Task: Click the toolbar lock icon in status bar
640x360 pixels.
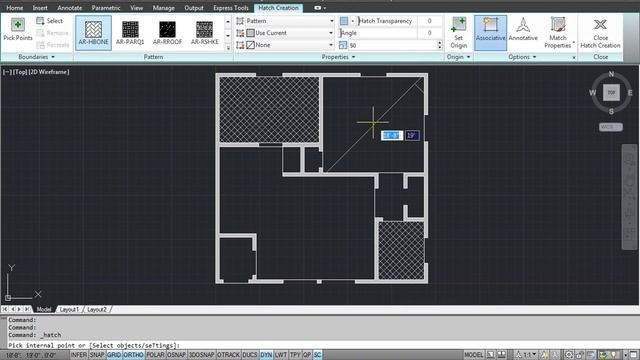Action: [580, 355]
